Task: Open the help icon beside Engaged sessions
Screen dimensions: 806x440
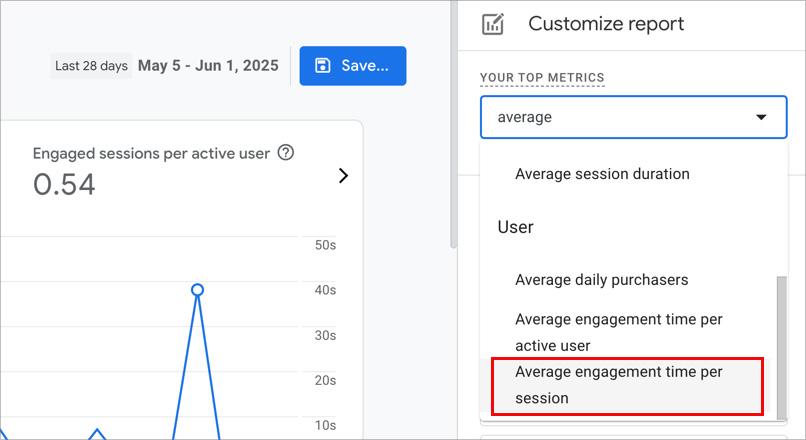Action: [x=285, y=153]
